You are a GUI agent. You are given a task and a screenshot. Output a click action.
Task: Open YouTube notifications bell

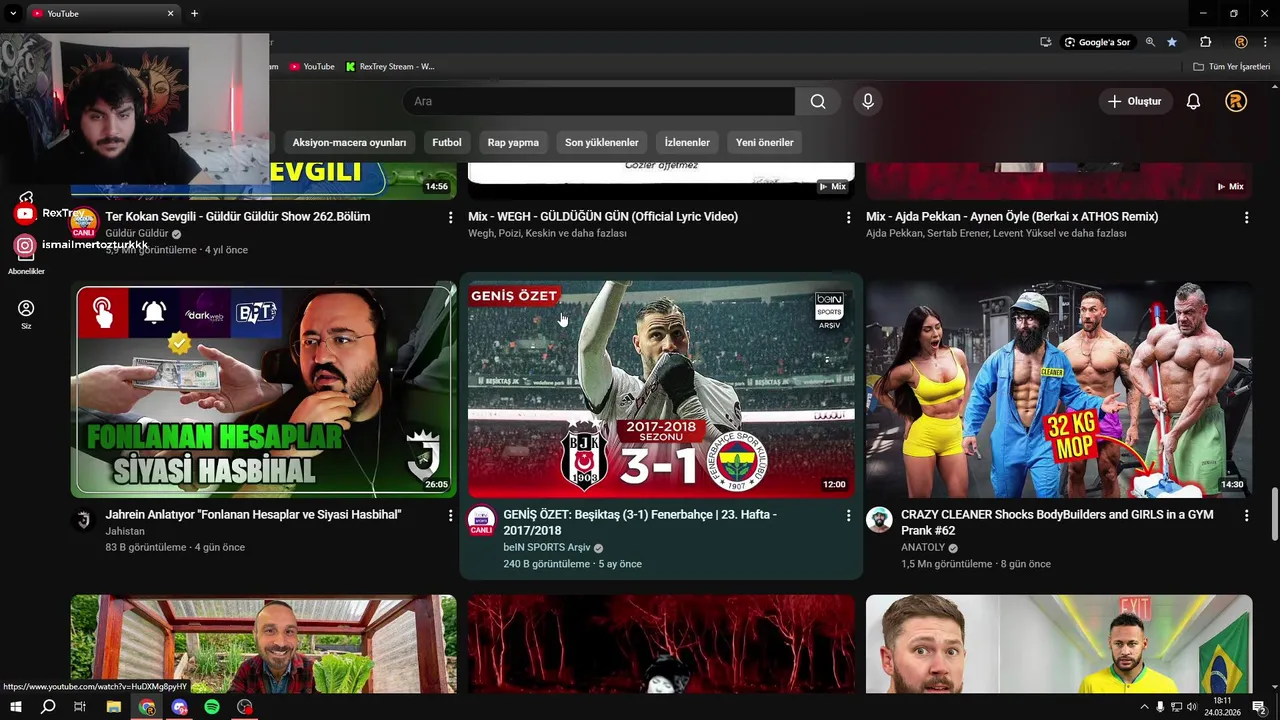(1193, 101)
